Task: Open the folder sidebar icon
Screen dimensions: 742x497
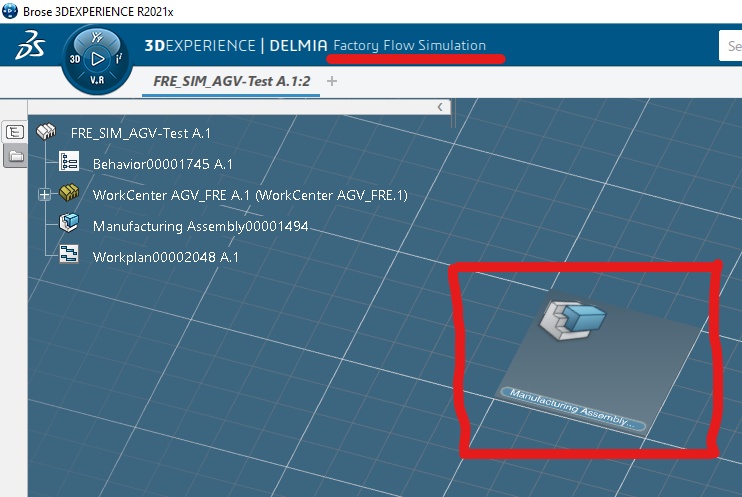Action: pyautogui.click(x=16, y=156)
